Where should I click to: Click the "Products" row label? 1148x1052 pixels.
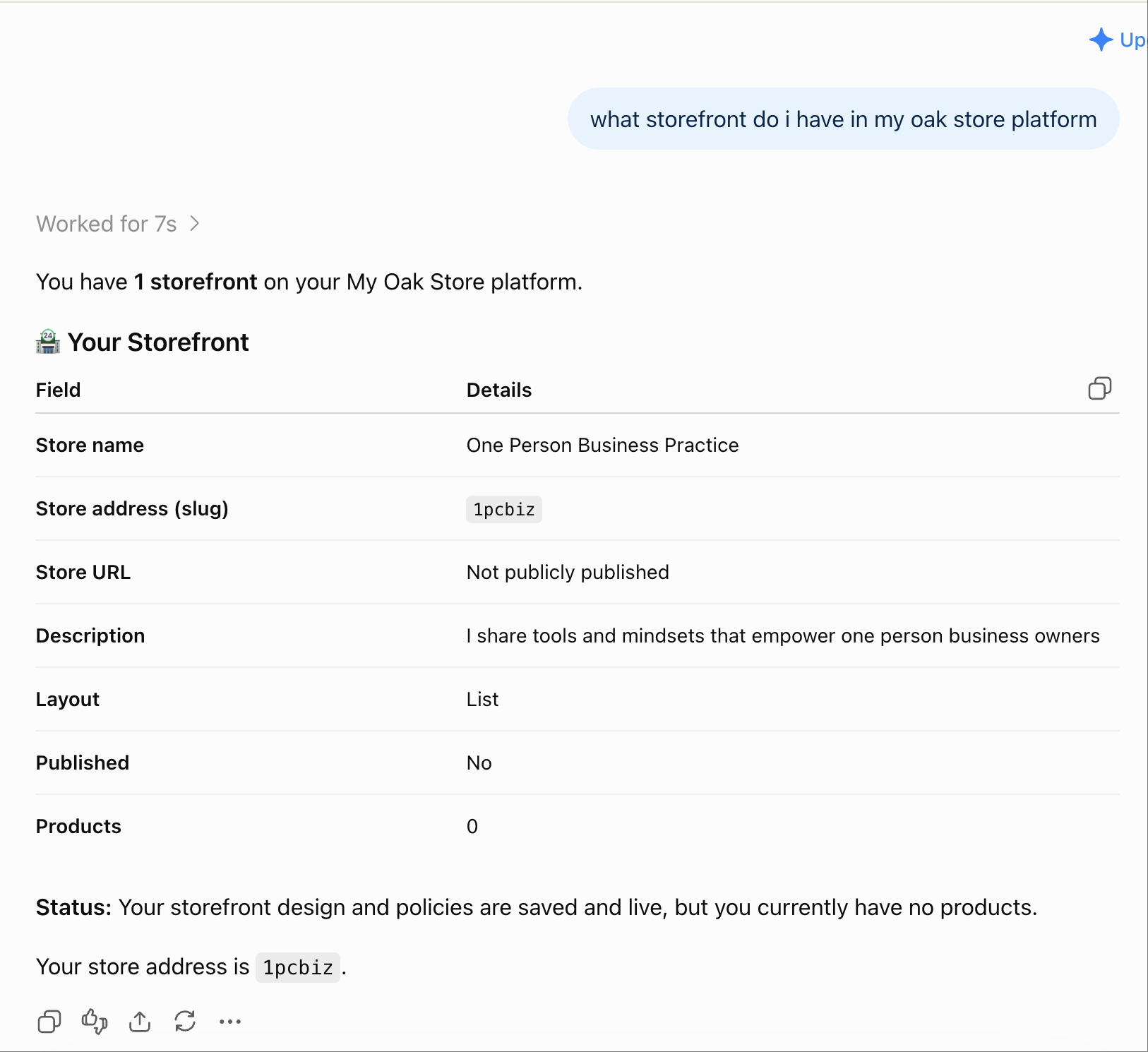point(78,826)
